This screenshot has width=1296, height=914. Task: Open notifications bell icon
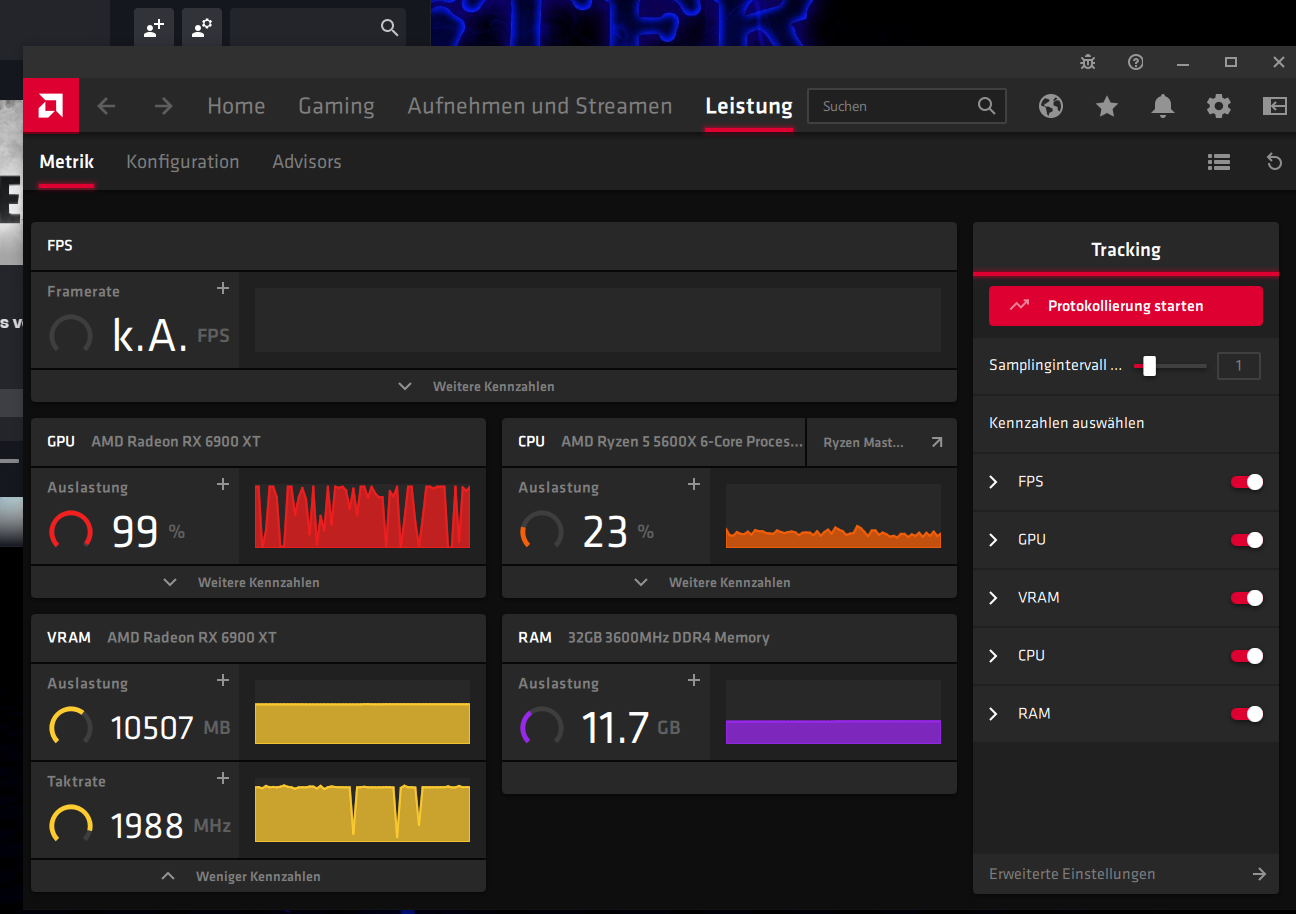tap(1162, 106)
